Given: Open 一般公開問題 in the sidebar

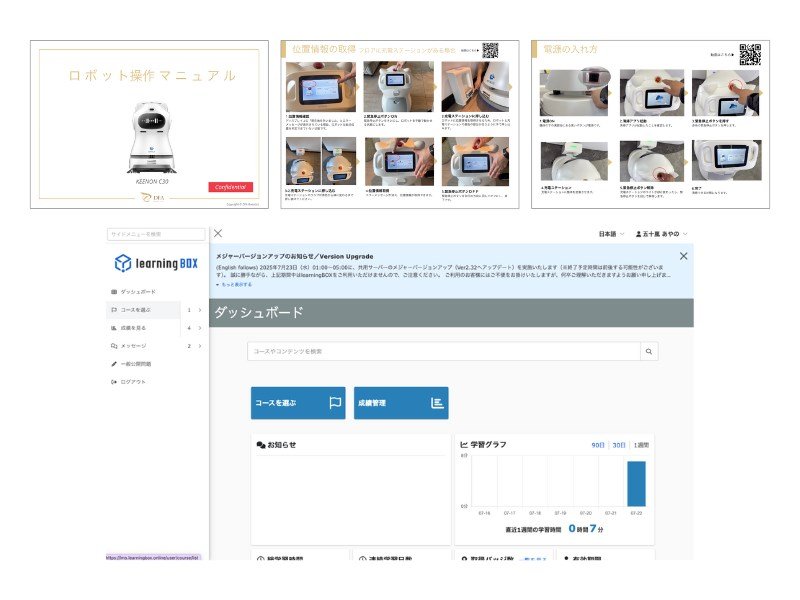Looking at the screenshot, I should pos(138,364).
